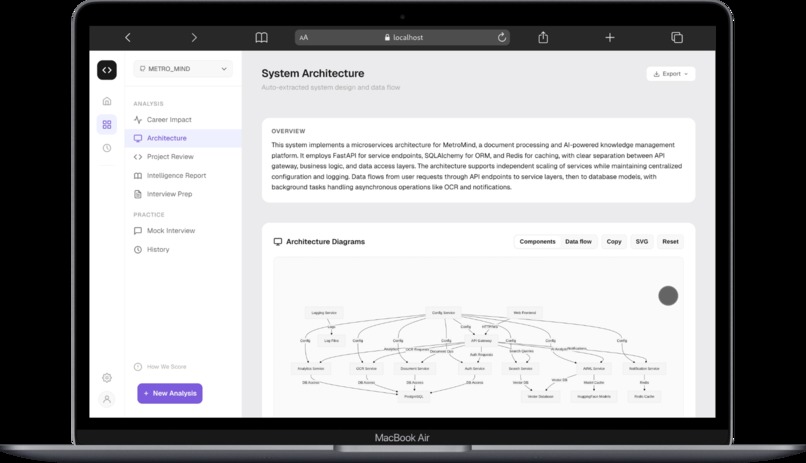The width and height of the screenshot is (806, 463).
Task: Open the METRO_MIND project dropdown
Action: 183,69
